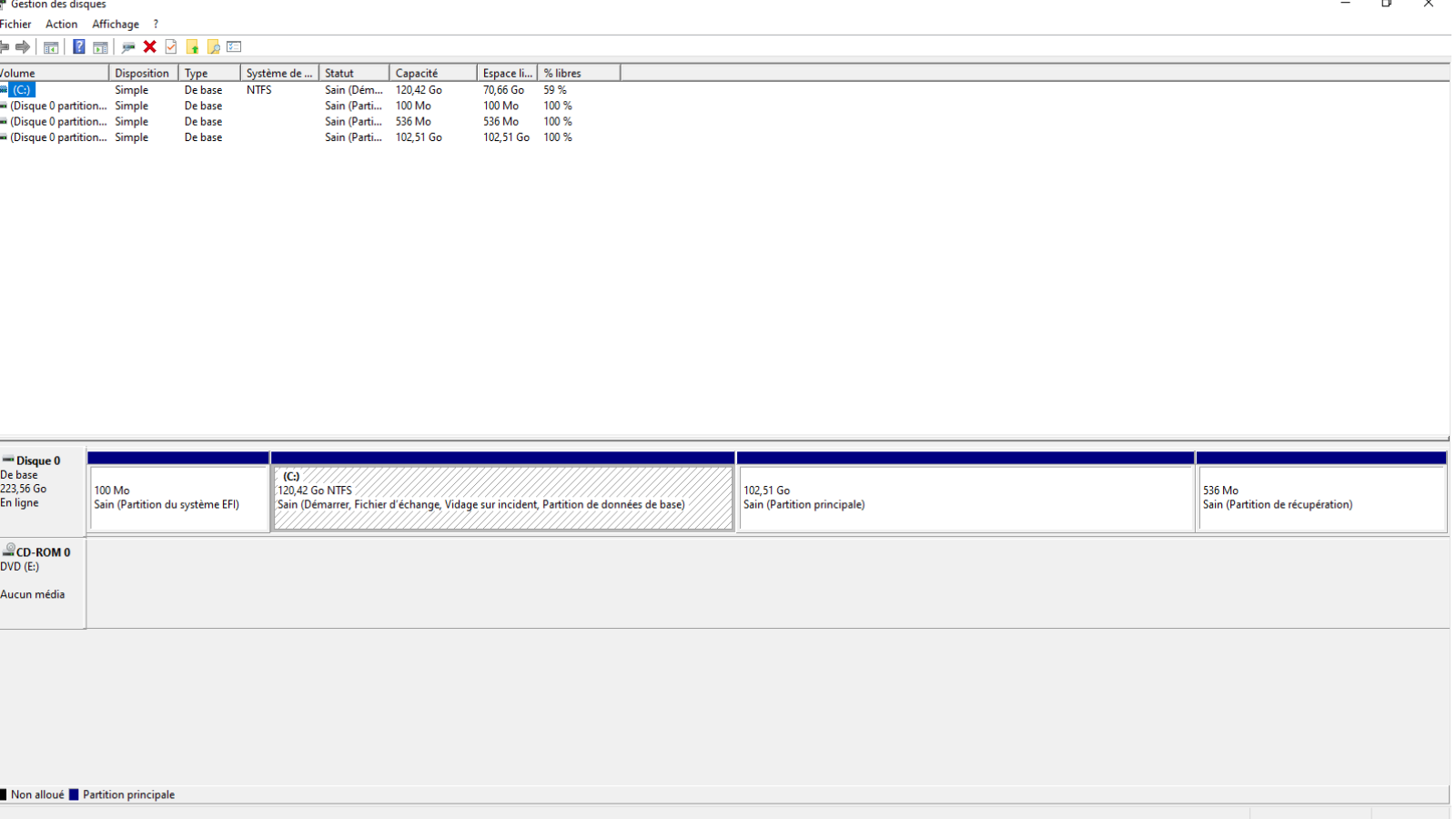Click the rescan disks drive icon

pos(128,47)
